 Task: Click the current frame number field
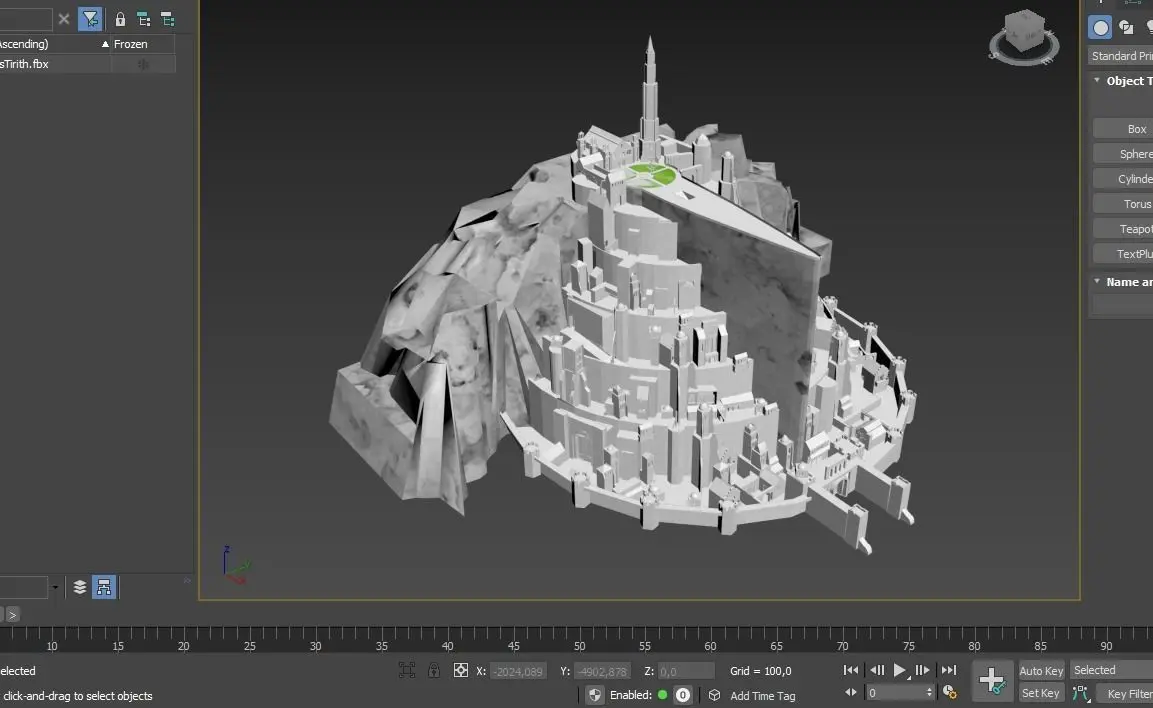[x=894, y=693]
